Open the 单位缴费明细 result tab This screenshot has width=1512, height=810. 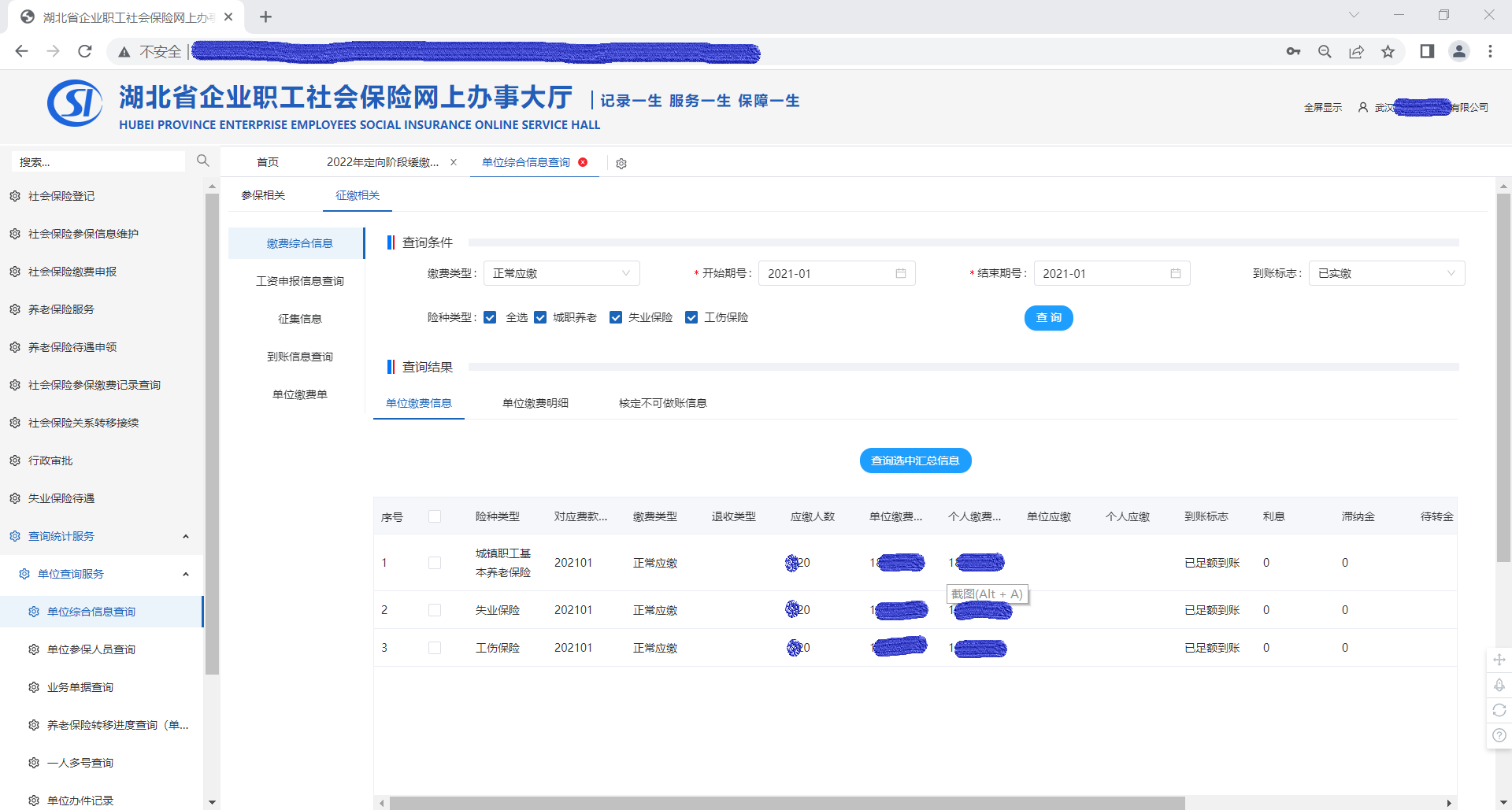click(x=535, y=403)
